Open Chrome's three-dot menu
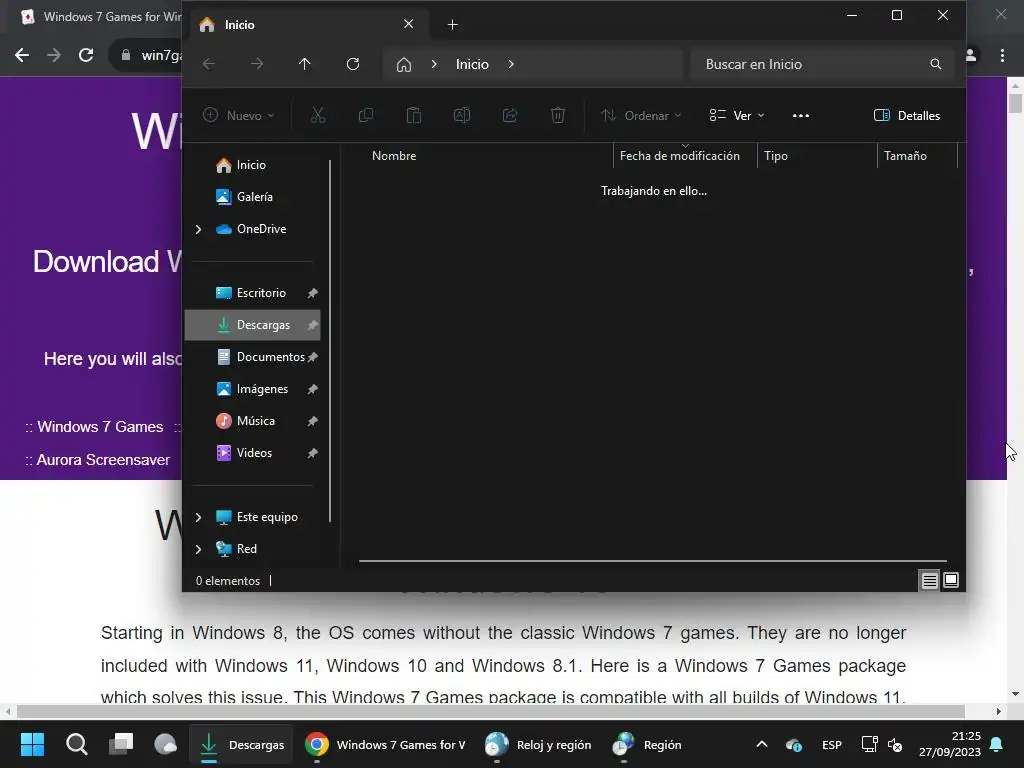 click(x=1002, y=55)
